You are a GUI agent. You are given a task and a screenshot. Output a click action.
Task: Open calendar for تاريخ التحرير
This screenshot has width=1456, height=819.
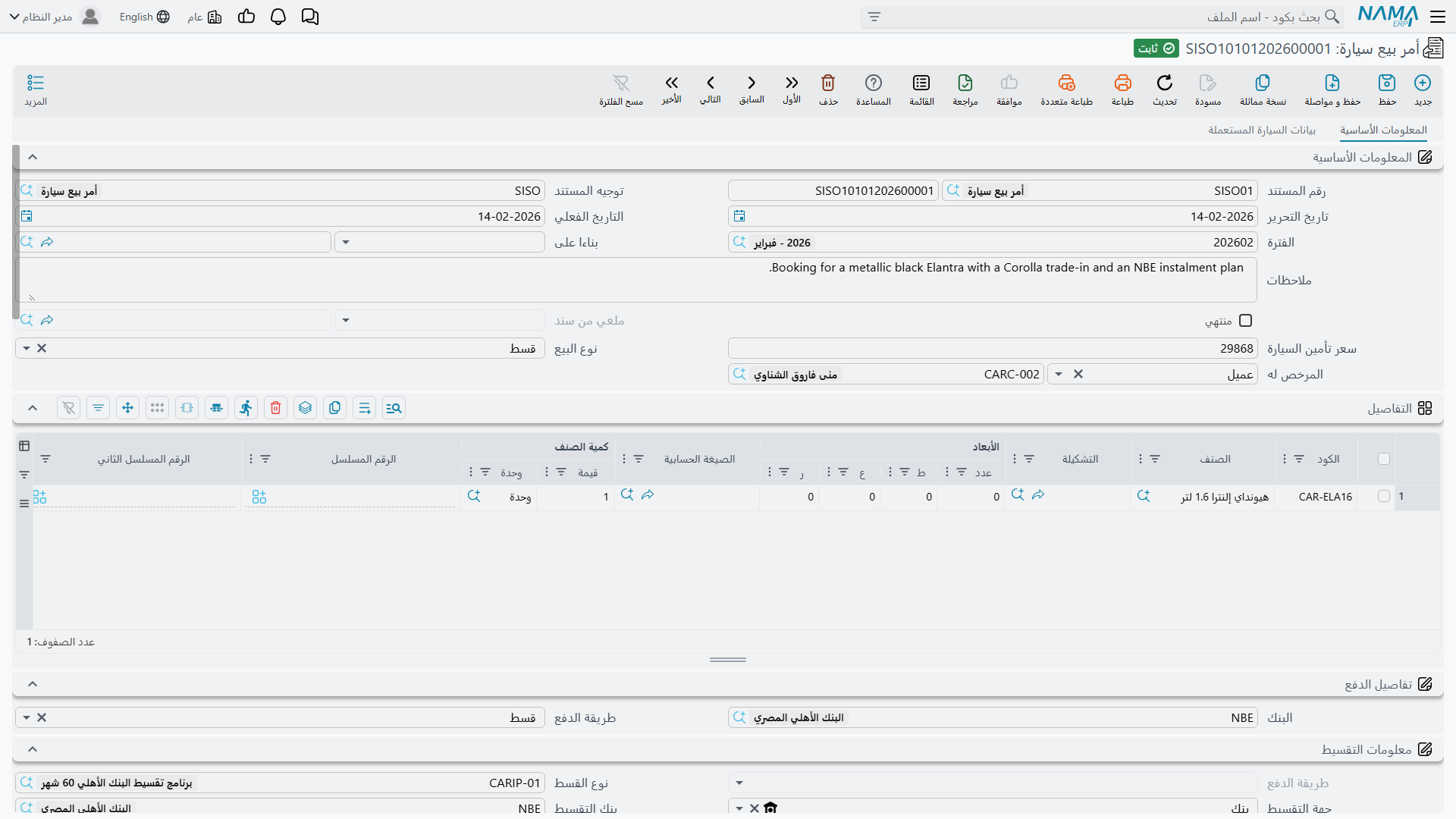(x=739, y=216)
